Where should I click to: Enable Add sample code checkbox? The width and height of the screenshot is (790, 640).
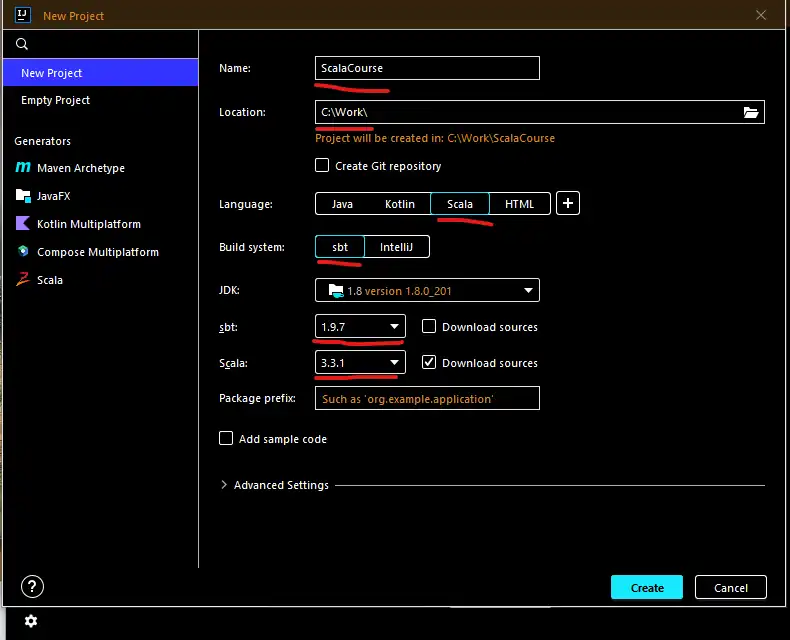click(226, 439)
